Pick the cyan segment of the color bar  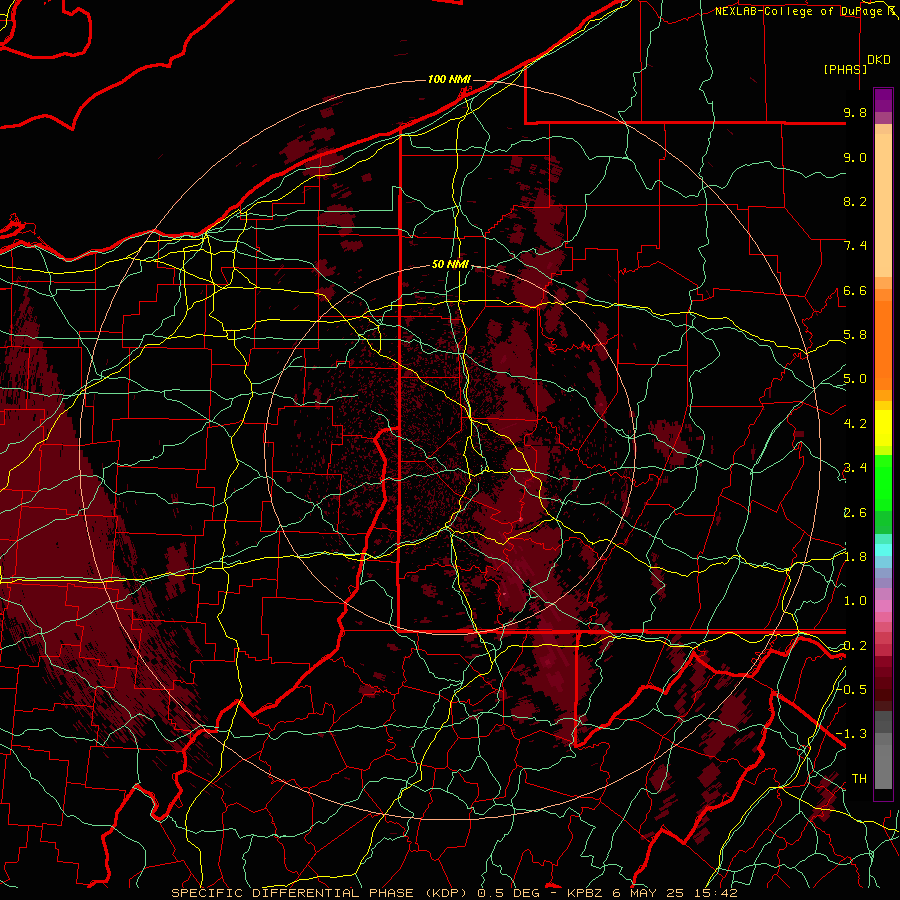[883, 549]
